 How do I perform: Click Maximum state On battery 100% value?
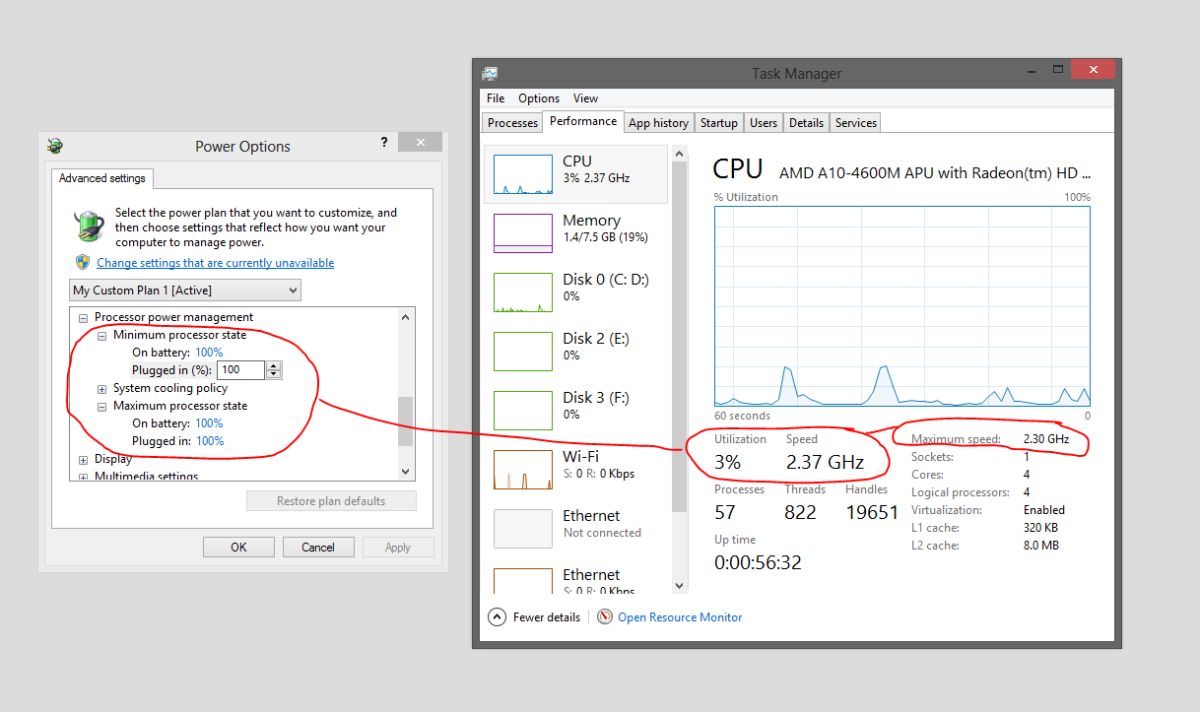pos(209,423)
